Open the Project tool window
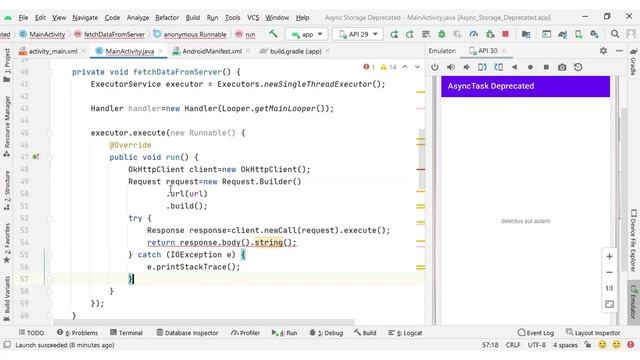This screenshot has width=640, height=360. tap(7, 65)
